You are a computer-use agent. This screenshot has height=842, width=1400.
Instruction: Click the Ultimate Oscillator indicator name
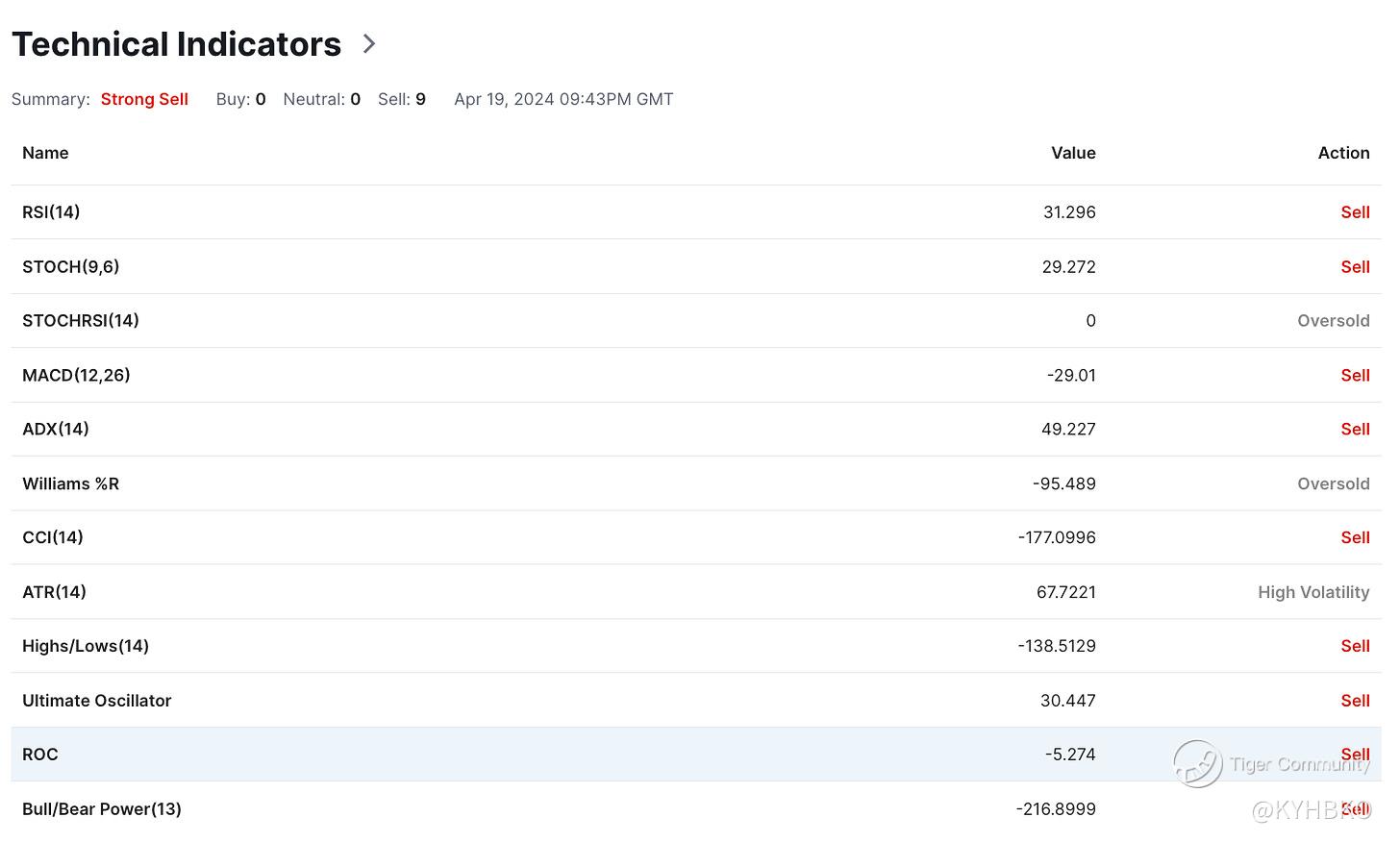coord(97,701)
